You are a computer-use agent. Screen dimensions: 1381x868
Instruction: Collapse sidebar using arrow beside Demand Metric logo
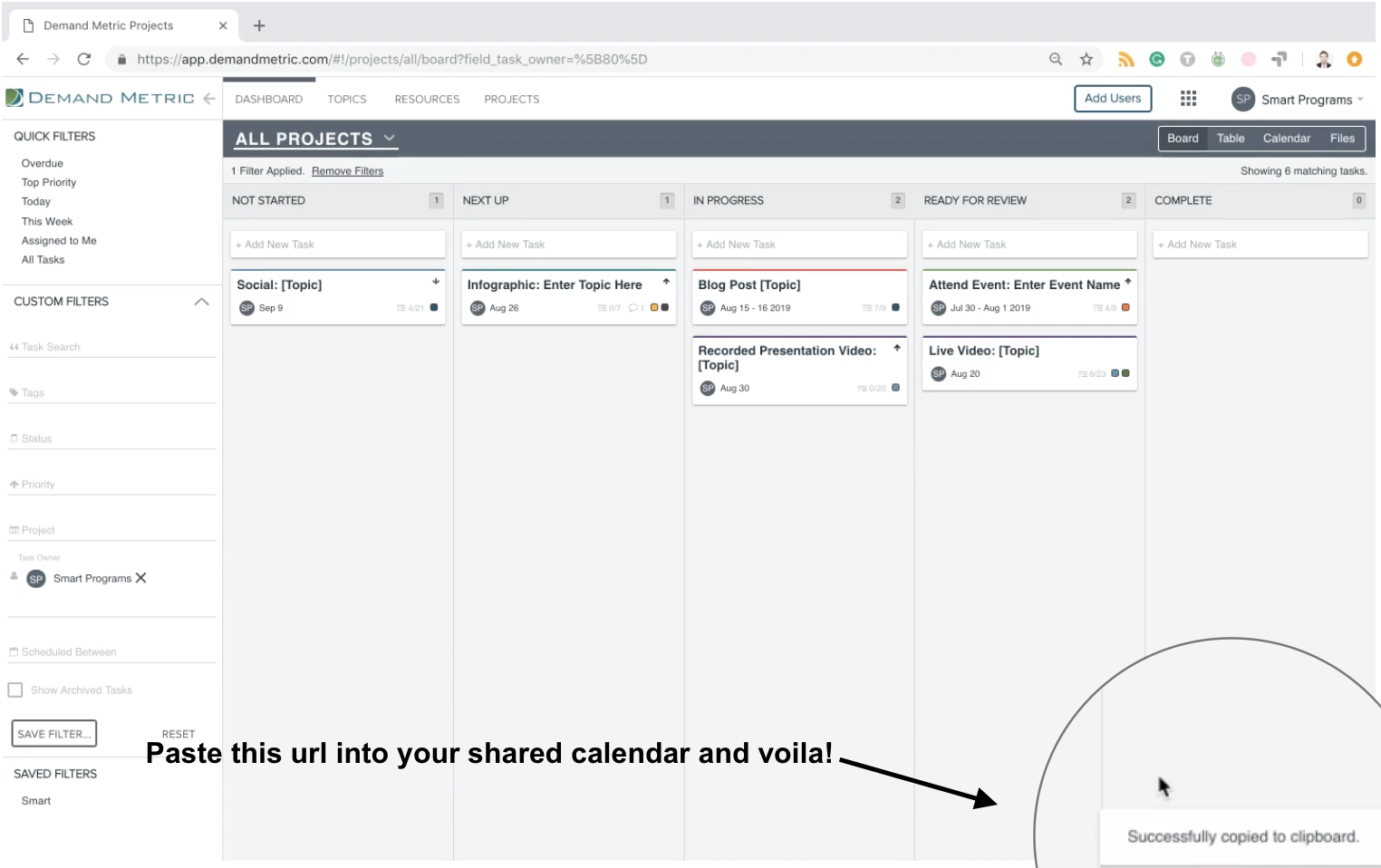tap(209, 98)
